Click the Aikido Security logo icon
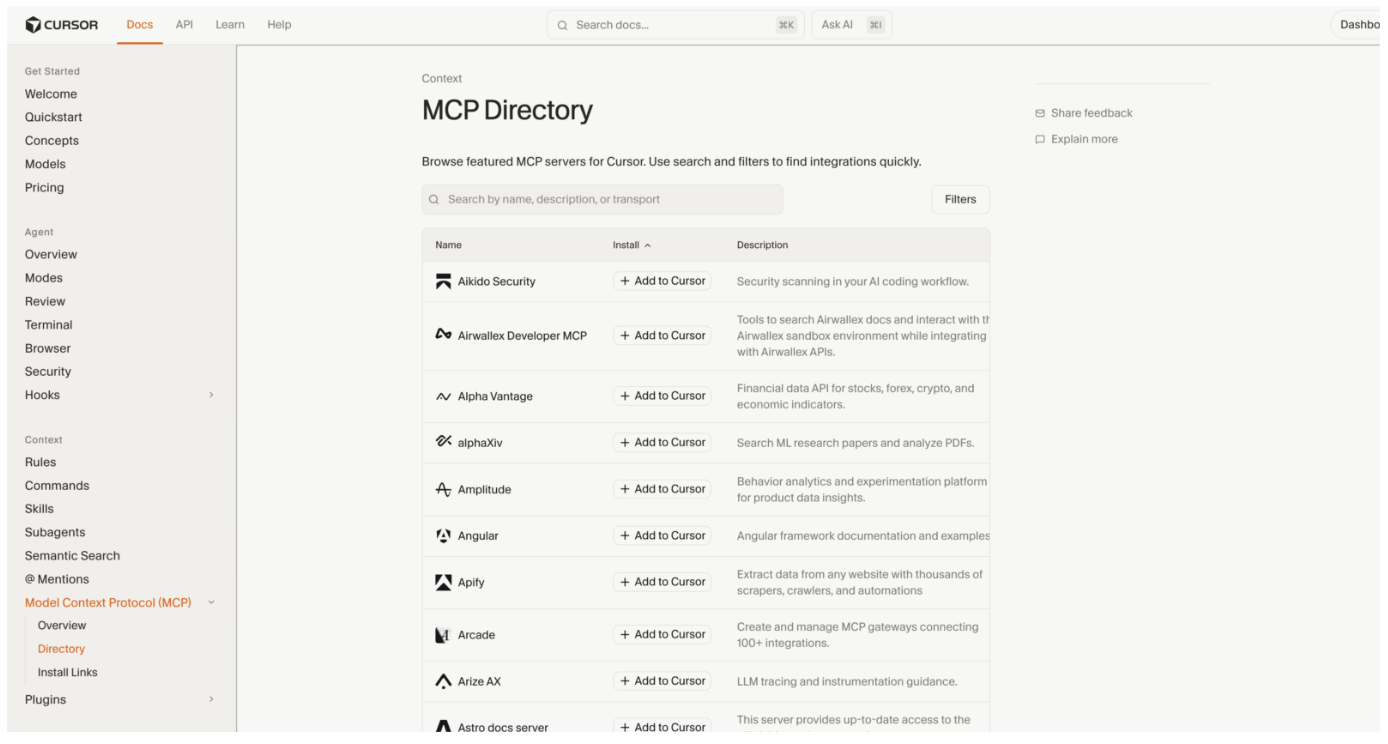Image resolution: width=1388 pixels, height=744 pixels. coord(443,282)
